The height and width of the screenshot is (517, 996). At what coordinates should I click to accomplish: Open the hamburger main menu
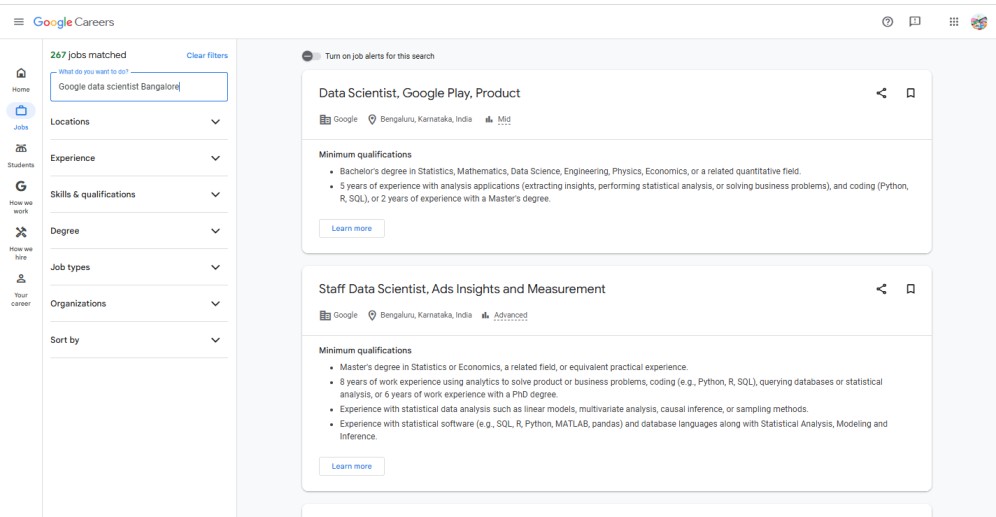[x=19, y=22]
